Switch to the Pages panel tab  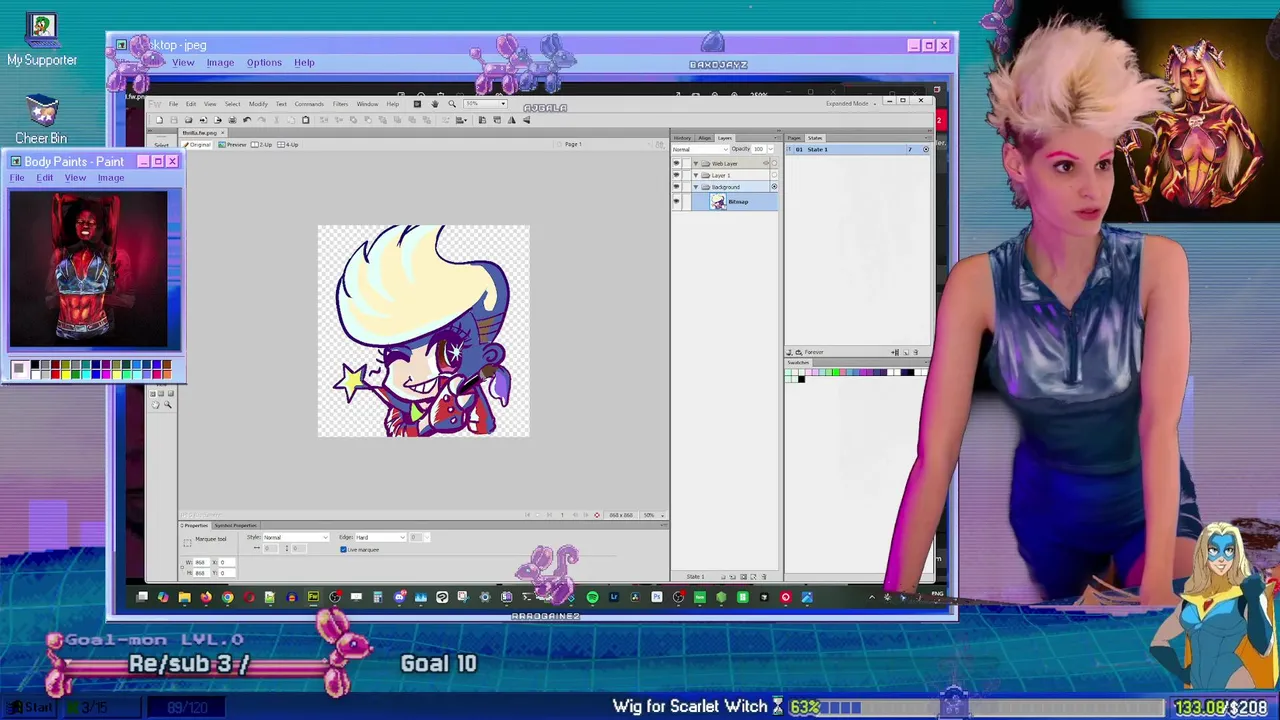794,138
